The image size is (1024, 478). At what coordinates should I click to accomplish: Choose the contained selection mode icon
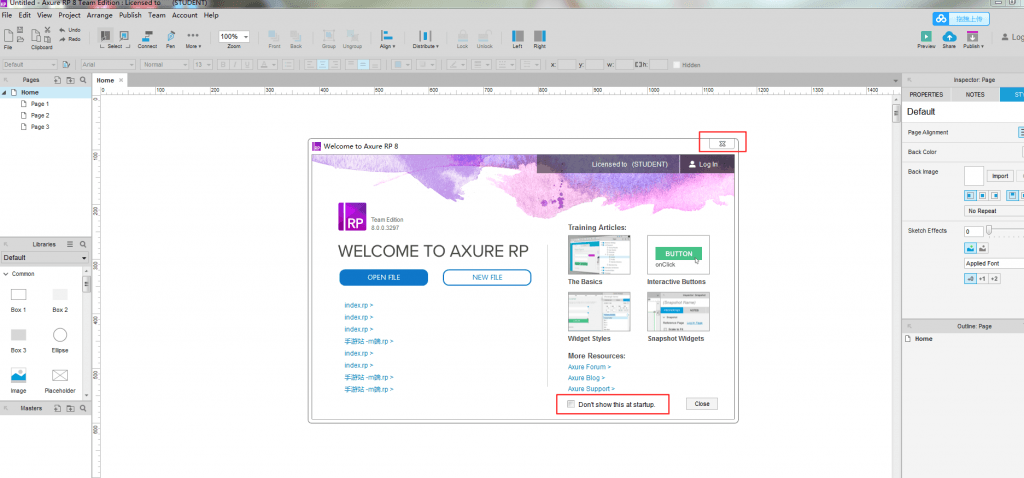[124, 35]
